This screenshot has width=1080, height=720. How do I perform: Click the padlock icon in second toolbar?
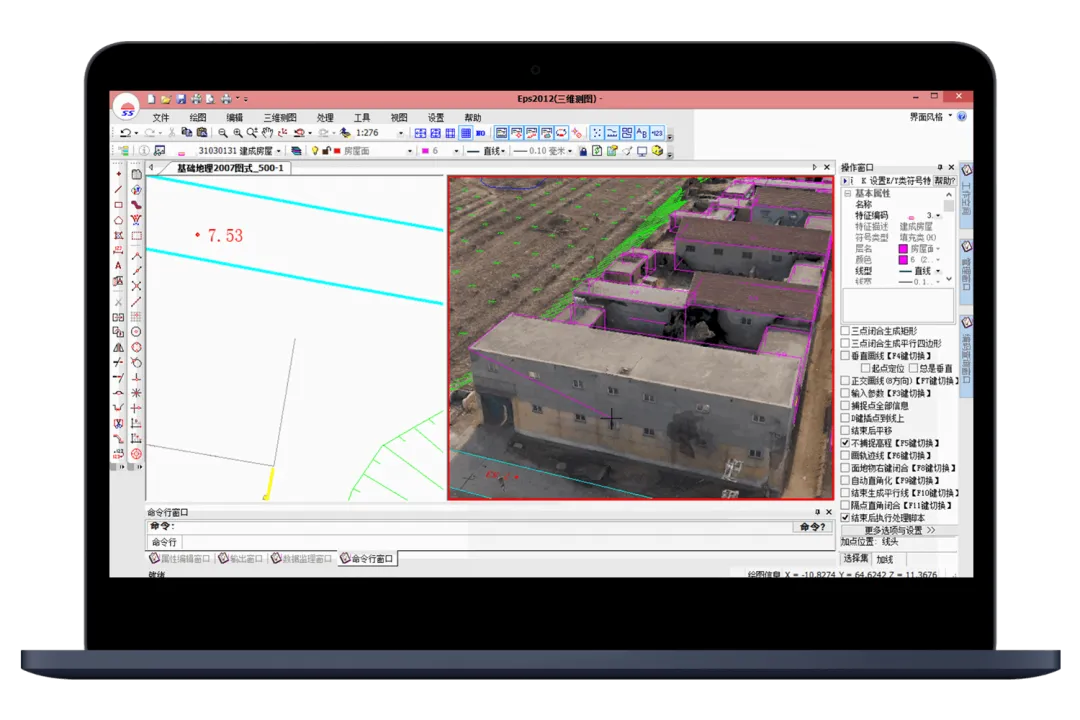(x=583, y=151)
